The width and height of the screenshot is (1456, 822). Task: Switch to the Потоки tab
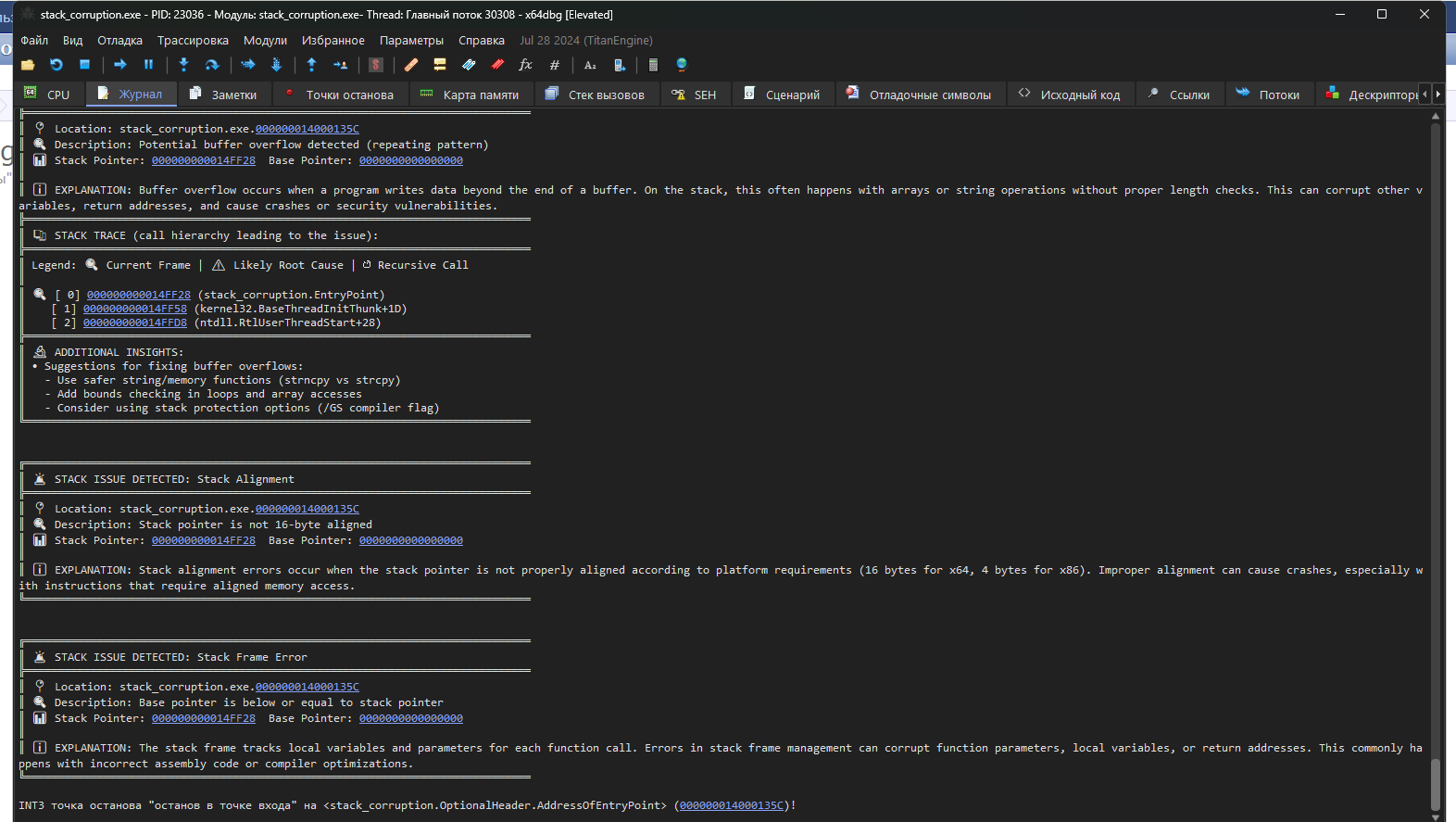(x=1269, y=95)
